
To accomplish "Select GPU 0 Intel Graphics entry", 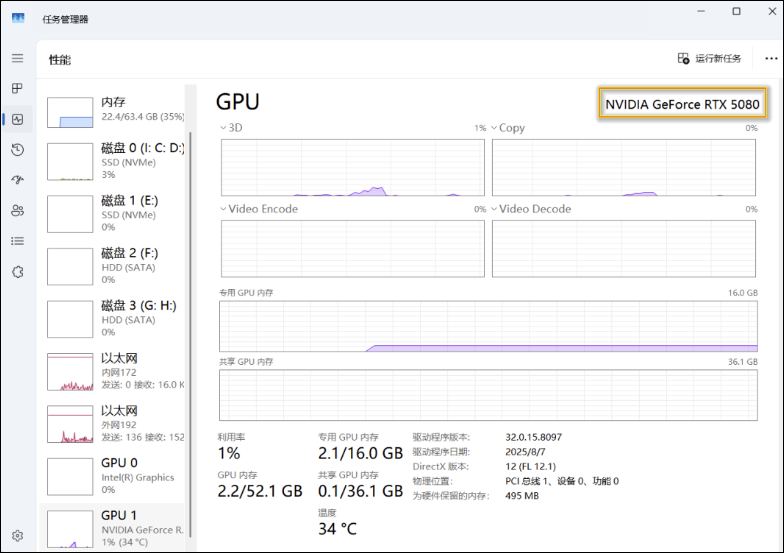I will [115, 475].
